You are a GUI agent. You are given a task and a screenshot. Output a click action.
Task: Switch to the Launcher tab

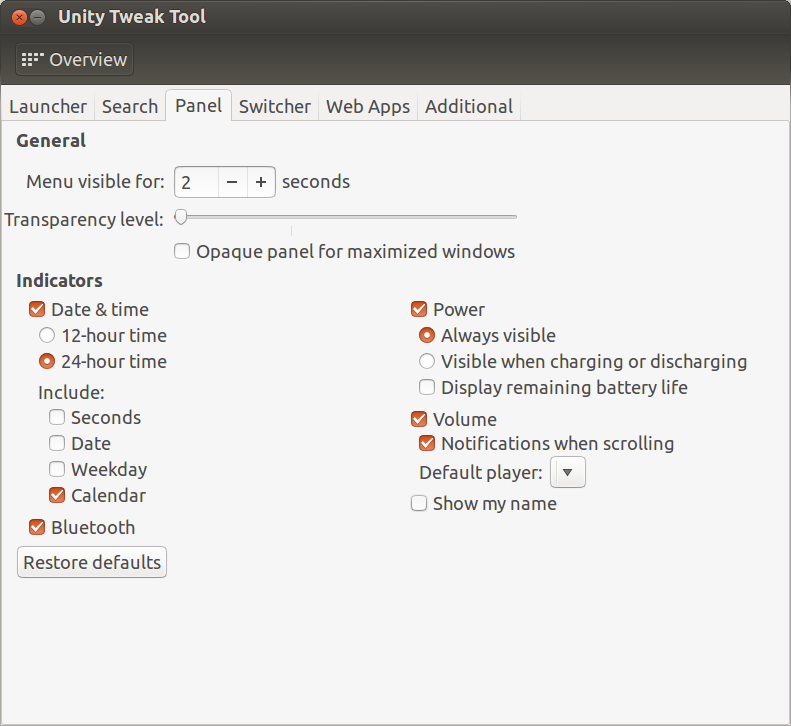tap(48, 106)
